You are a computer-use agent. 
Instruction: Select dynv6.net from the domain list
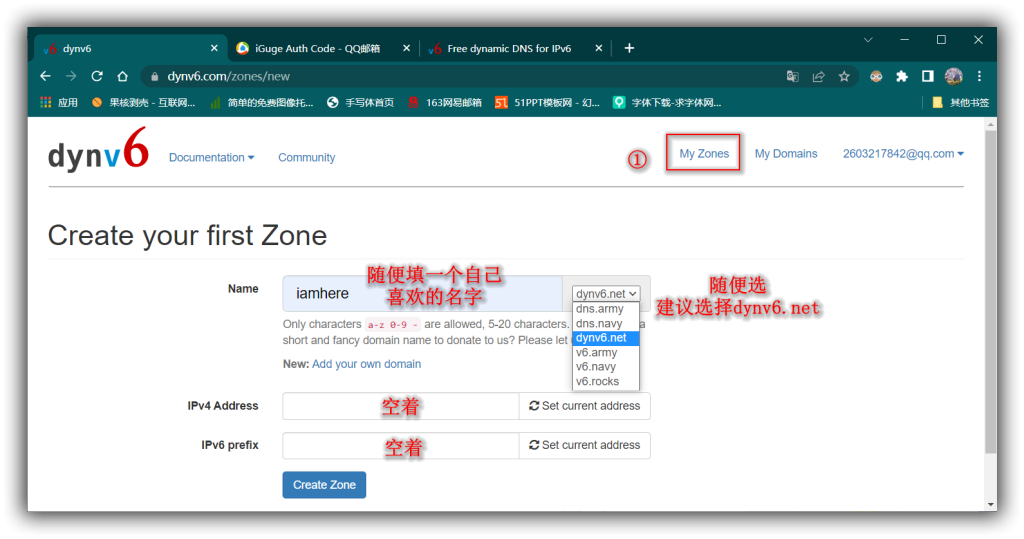point(605,338)
